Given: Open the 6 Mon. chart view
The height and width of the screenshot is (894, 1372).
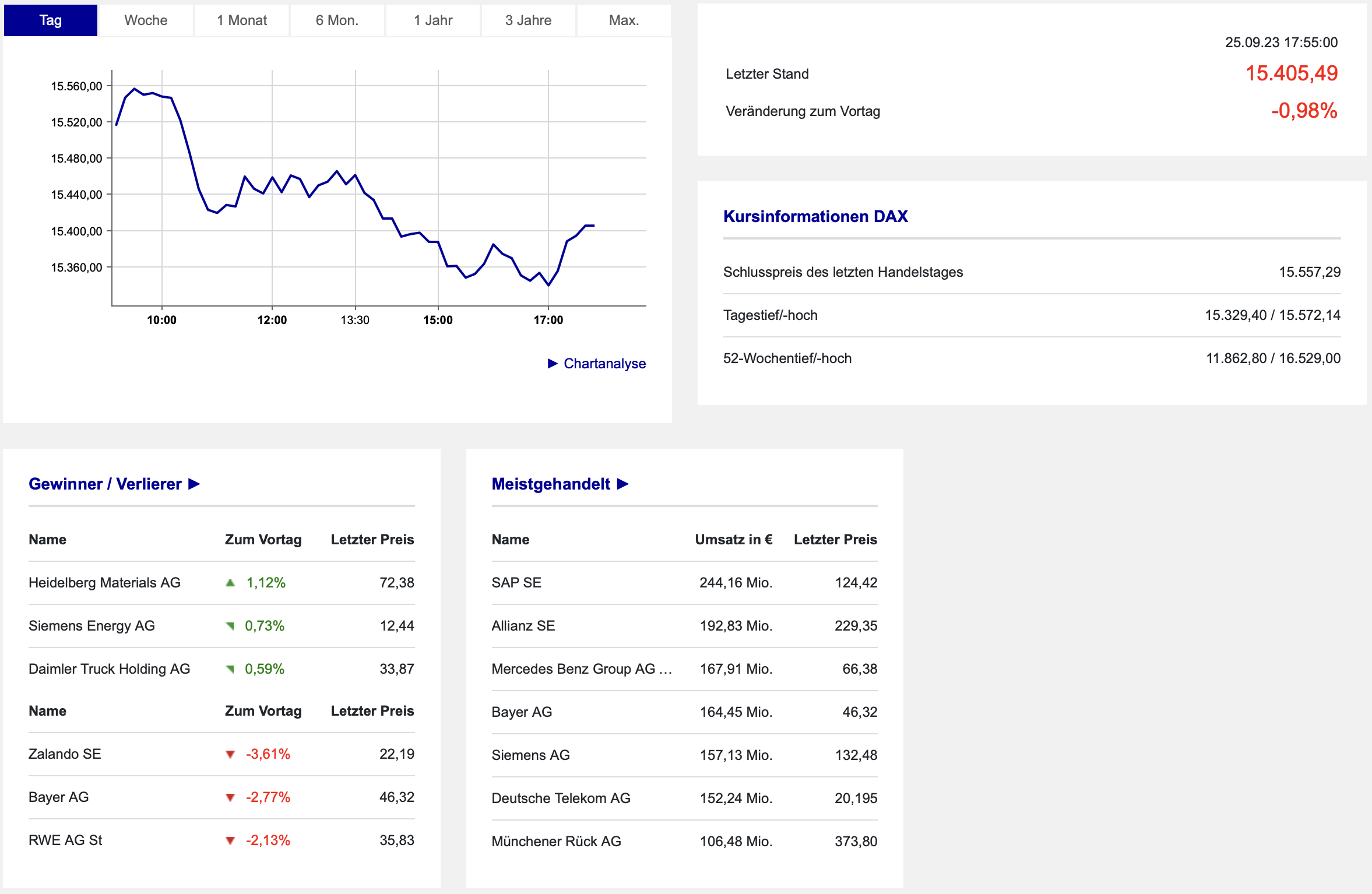Looking at the screenshot, I should pos(337,20).
